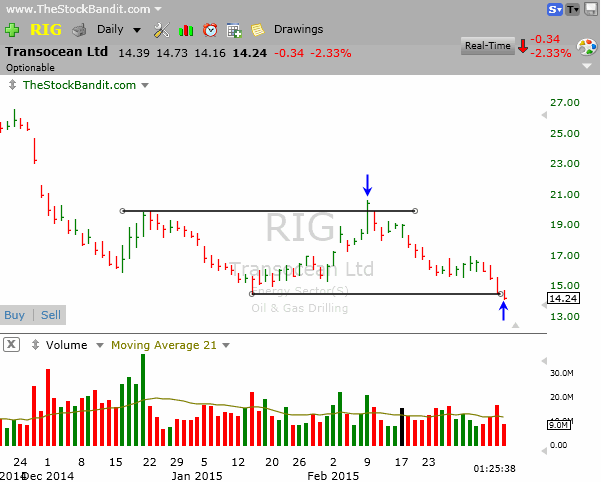Open the color palette icon
601x482 pixels.
click(x=586, y=48)
